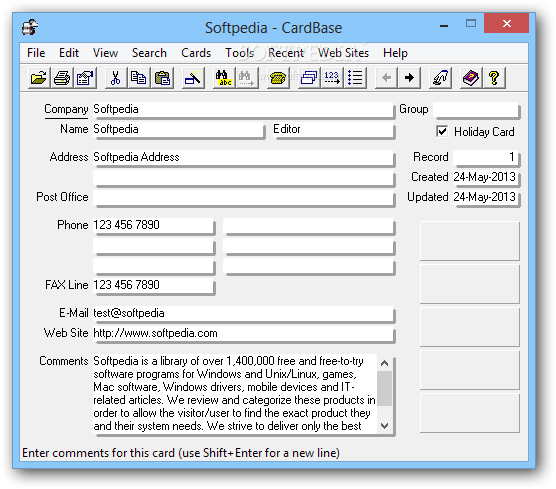Click the Print icon in toolbar
Screen dimensions: 556x489
pyautogui.click(x=62, y=77)
